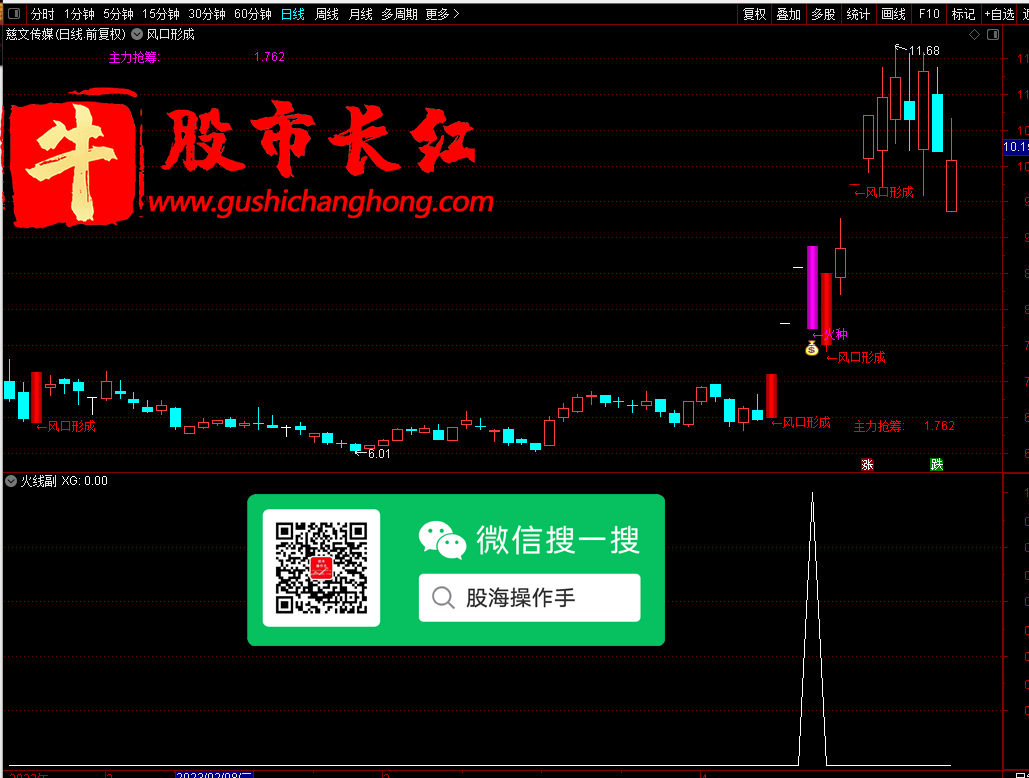Screen dimensions: 1029x778
Task: Click the blue current price tag 10.1
Action: tap(1015, 147)
